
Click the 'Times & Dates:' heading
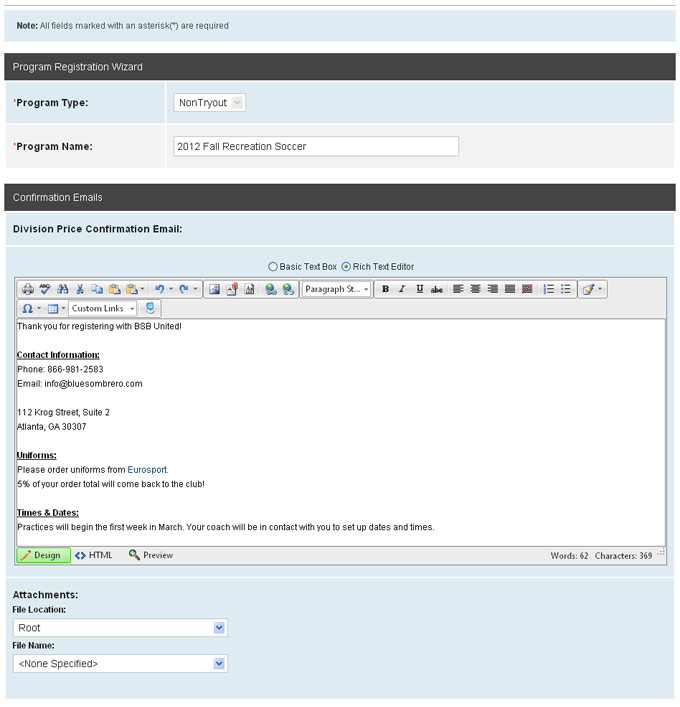(x=48, y=513)
